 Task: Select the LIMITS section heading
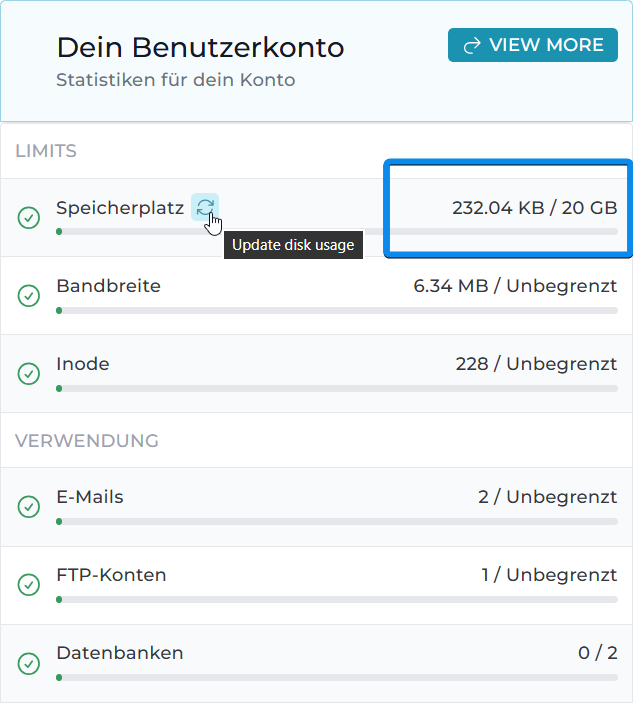click(46, 151)
